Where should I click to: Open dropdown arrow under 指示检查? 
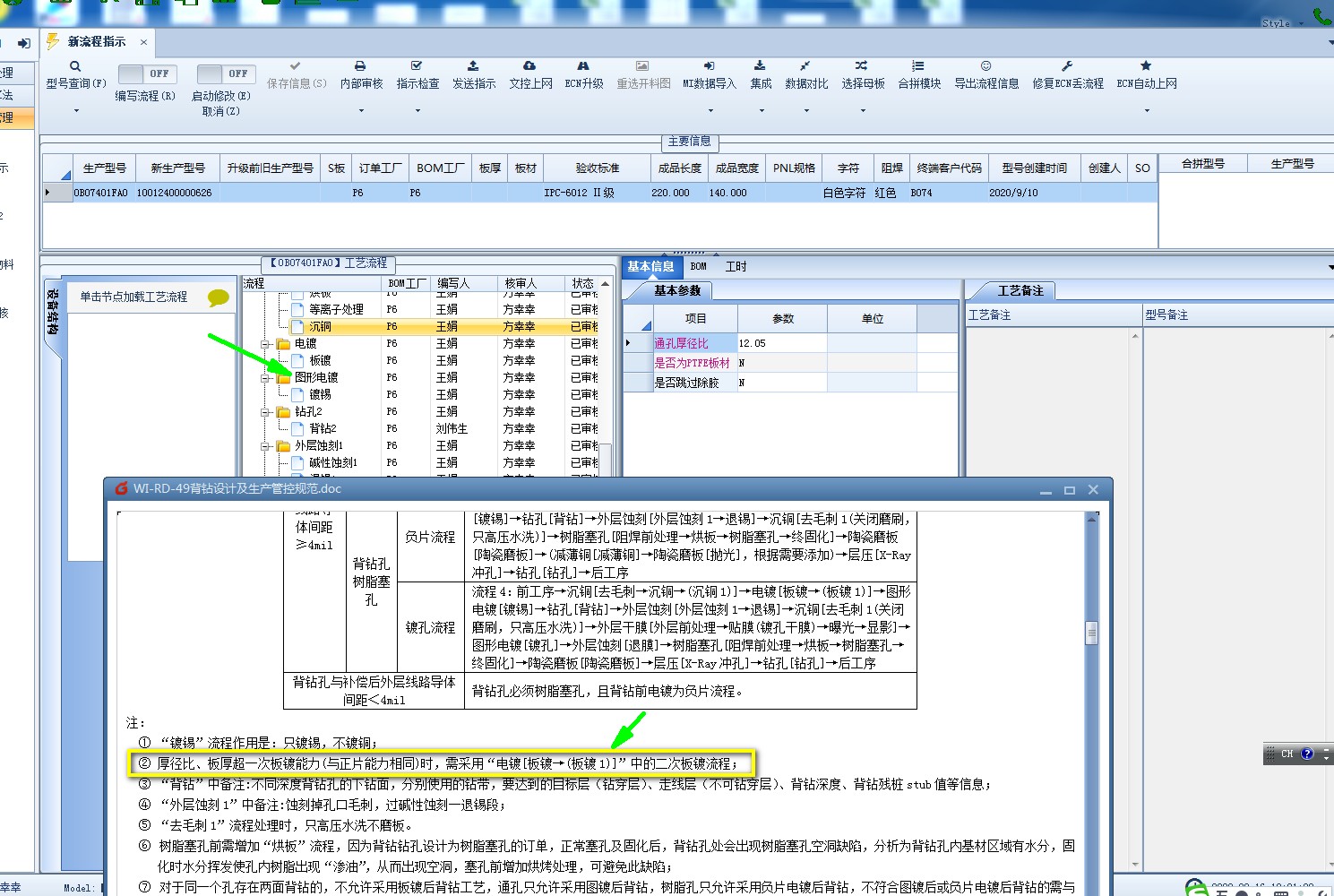pos(417,111)
